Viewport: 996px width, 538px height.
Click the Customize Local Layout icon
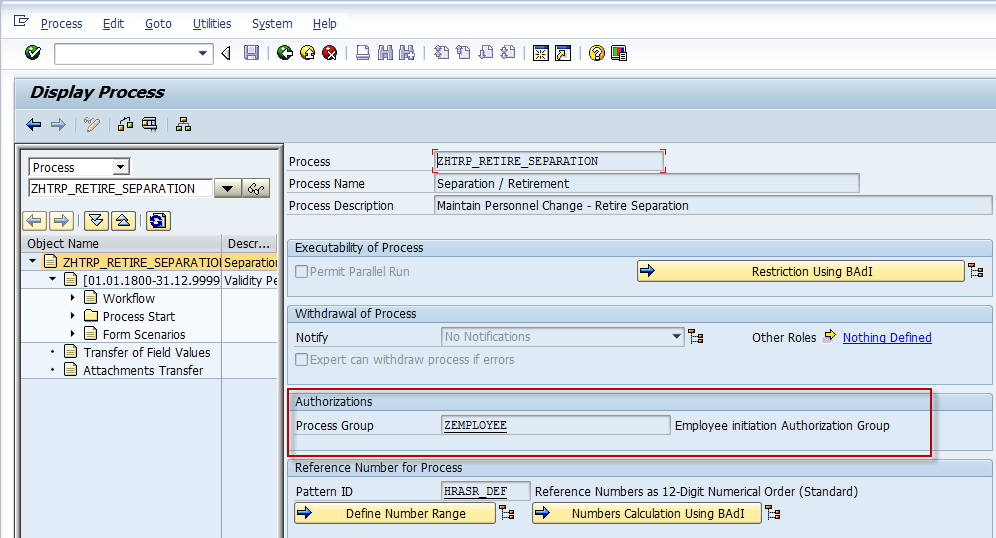pyautogui.click(x=619, y=53)
